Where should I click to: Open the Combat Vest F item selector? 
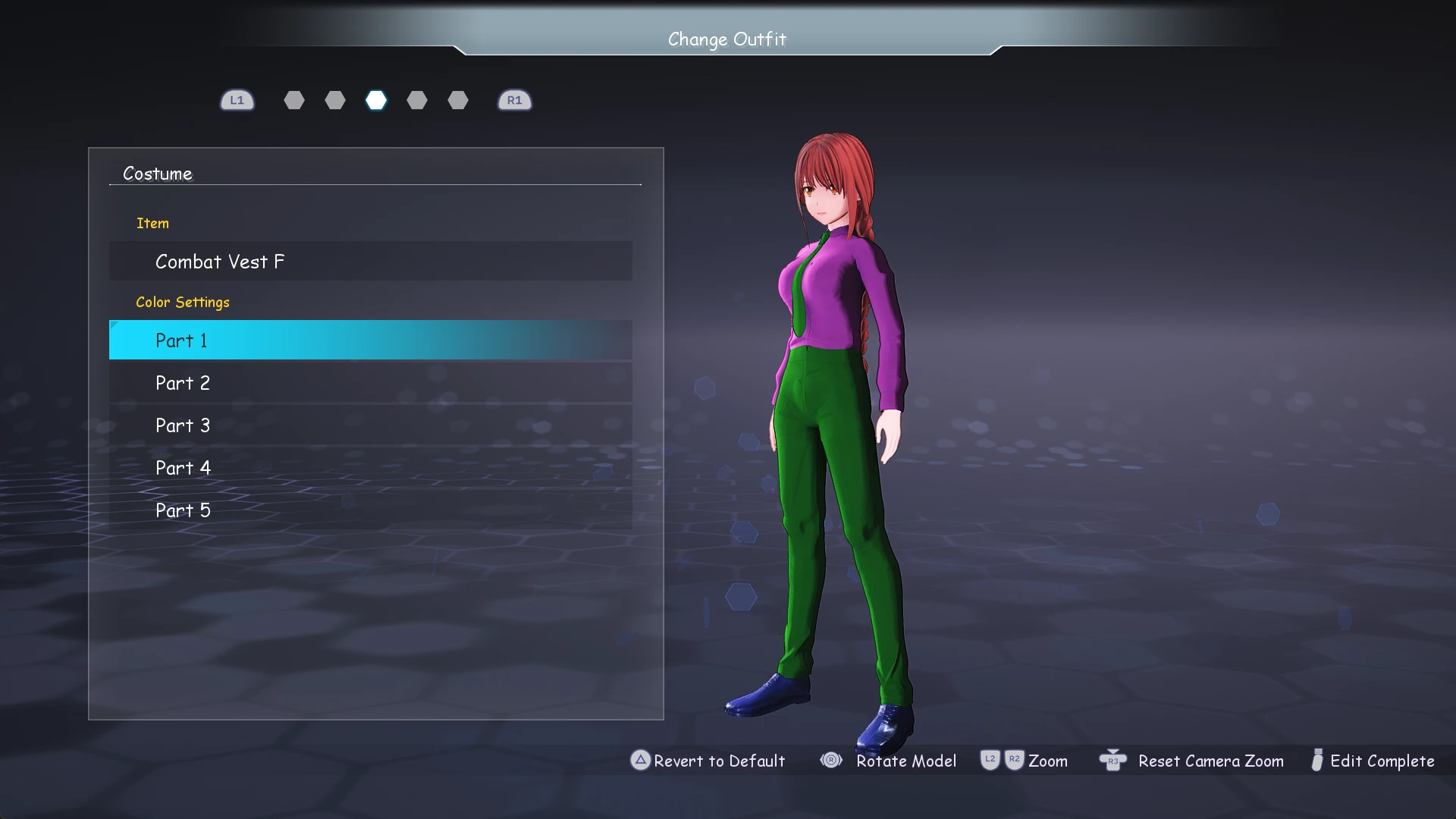(x=370, y=262)
